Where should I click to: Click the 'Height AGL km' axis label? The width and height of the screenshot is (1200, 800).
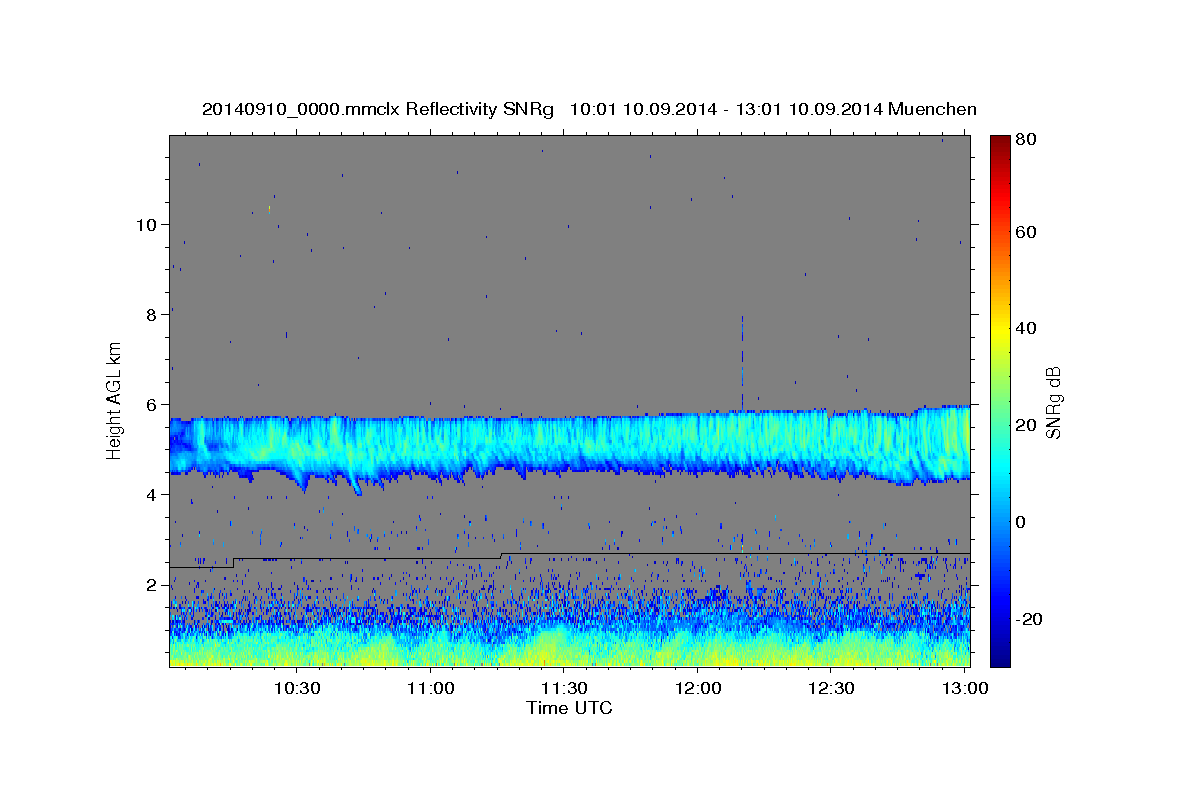tap(115, 401)
